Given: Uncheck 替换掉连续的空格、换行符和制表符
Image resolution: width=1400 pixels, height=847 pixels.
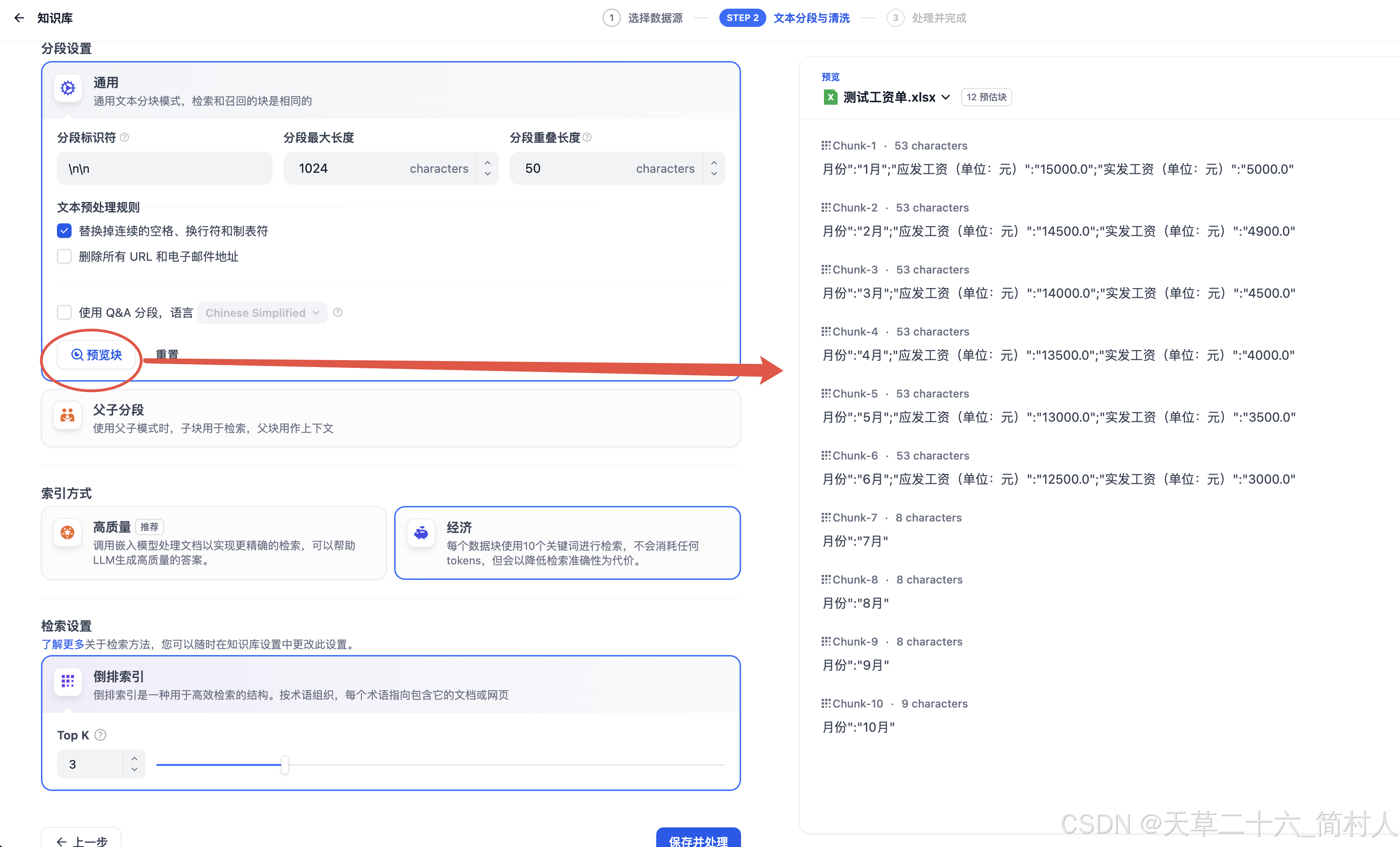Looking at the screenshot, I should pos(64,231).
